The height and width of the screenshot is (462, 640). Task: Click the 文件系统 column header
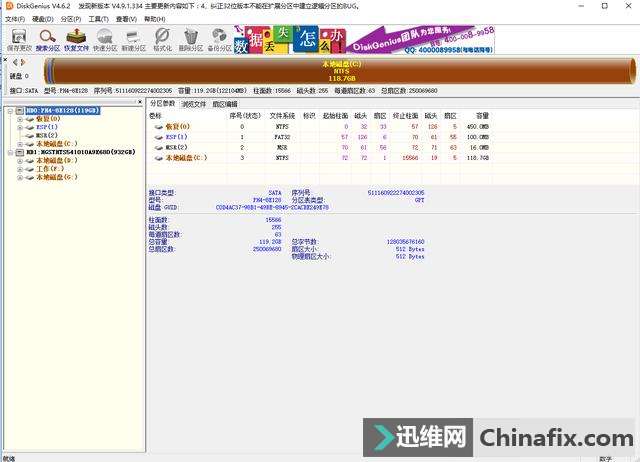(282, 116)
